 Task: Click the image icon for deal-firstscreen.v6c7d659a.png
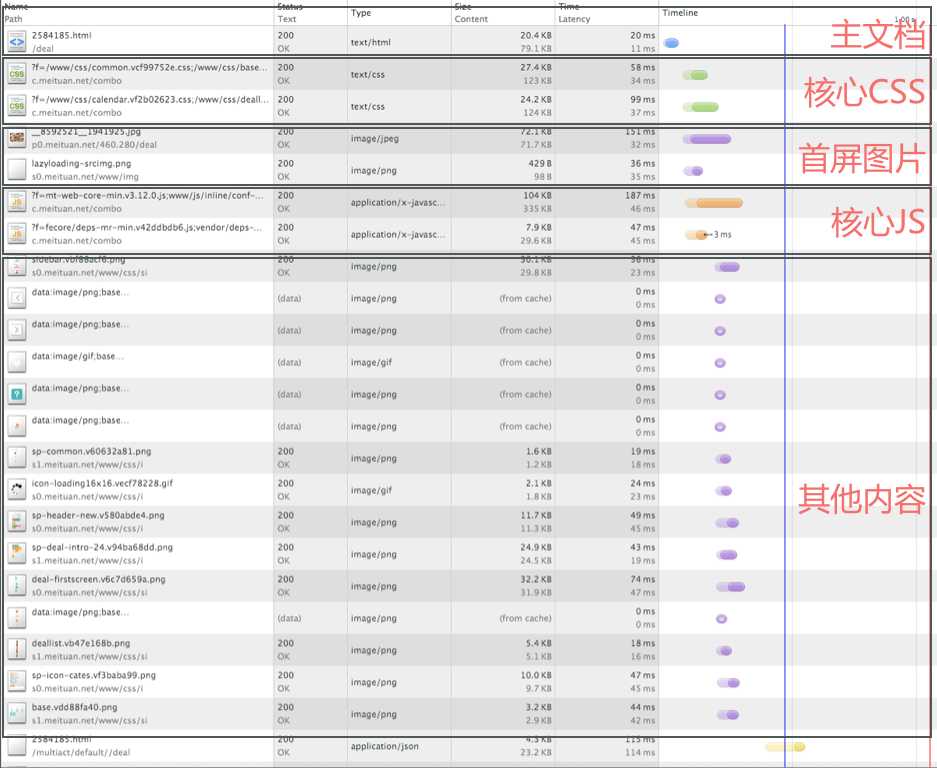tap(16, 585)
